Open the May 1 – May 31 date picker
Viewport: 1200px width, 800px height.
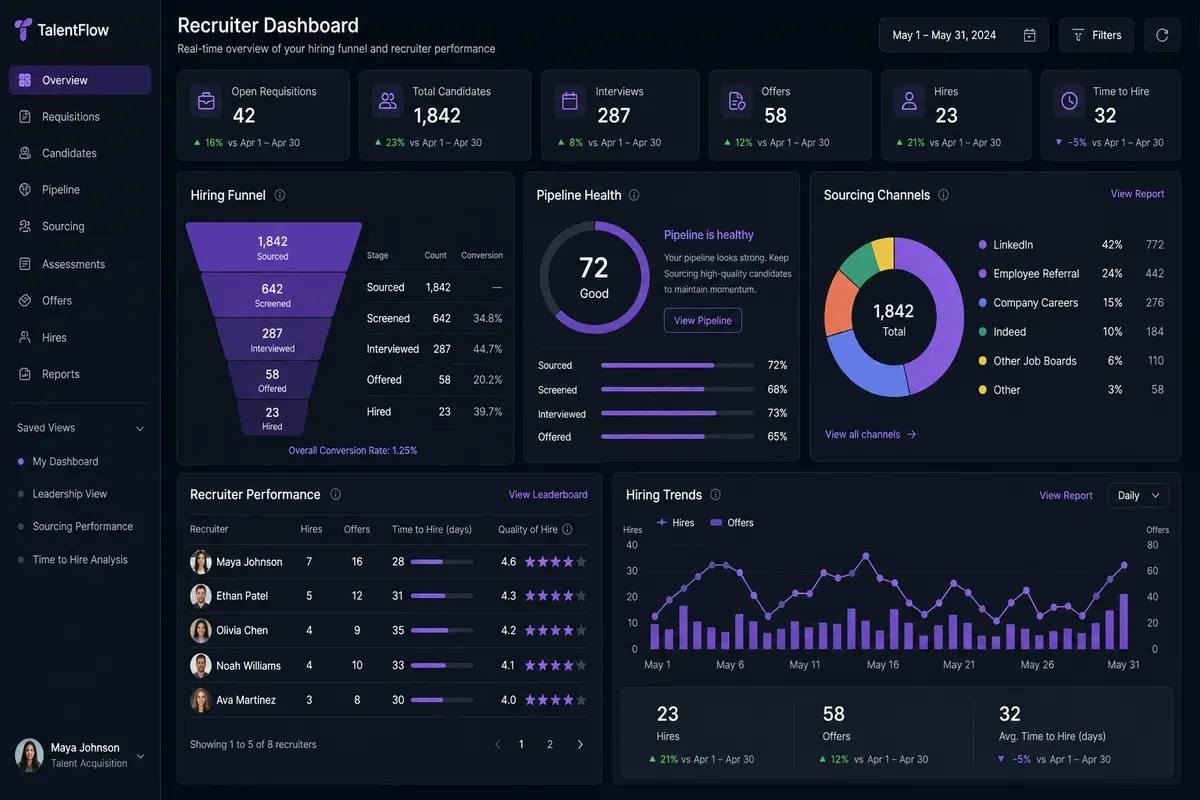pyautogui.click(x=964, y=35)
